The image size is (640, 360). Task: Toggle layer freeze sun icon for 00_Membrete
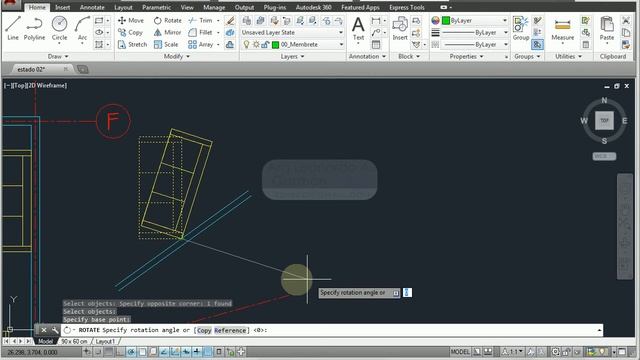[x=256, y=44]
